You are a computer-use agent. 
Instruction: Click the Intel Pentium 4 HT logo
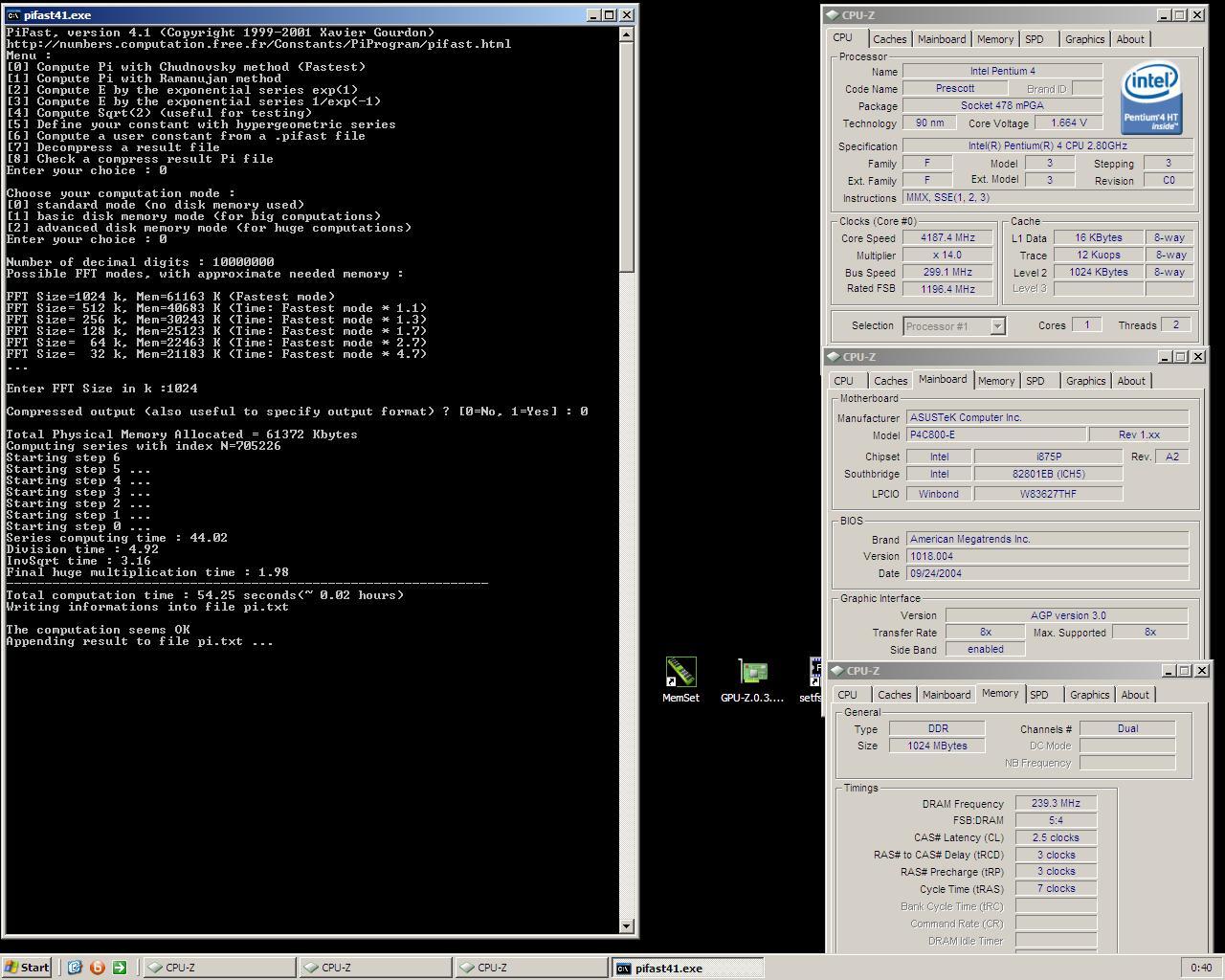tap(1151, 100)
